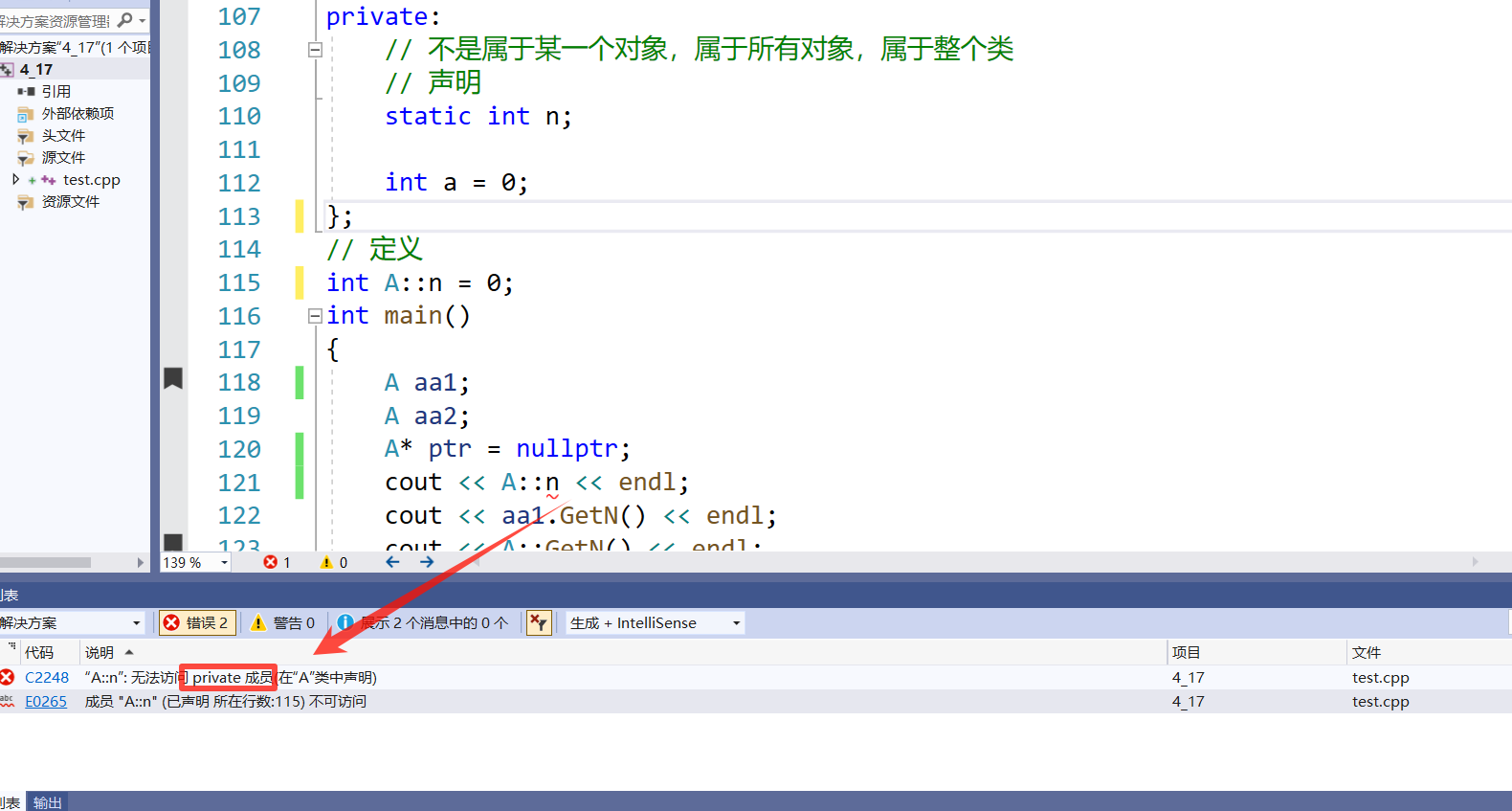Click the IntelliSense abc icon of E0265 row
This screenshot has height=811, width=1512.
point(7,701)
